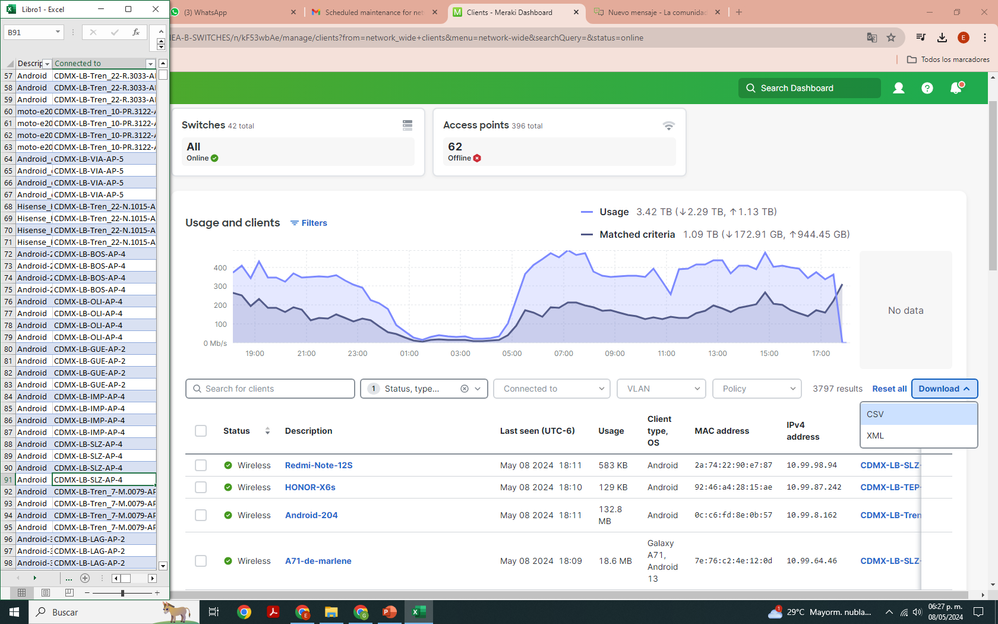This screenshot has width=998, height=624.
Task: Select the HONOR-X6s row checkbox
Action: (x=201, y=487)
